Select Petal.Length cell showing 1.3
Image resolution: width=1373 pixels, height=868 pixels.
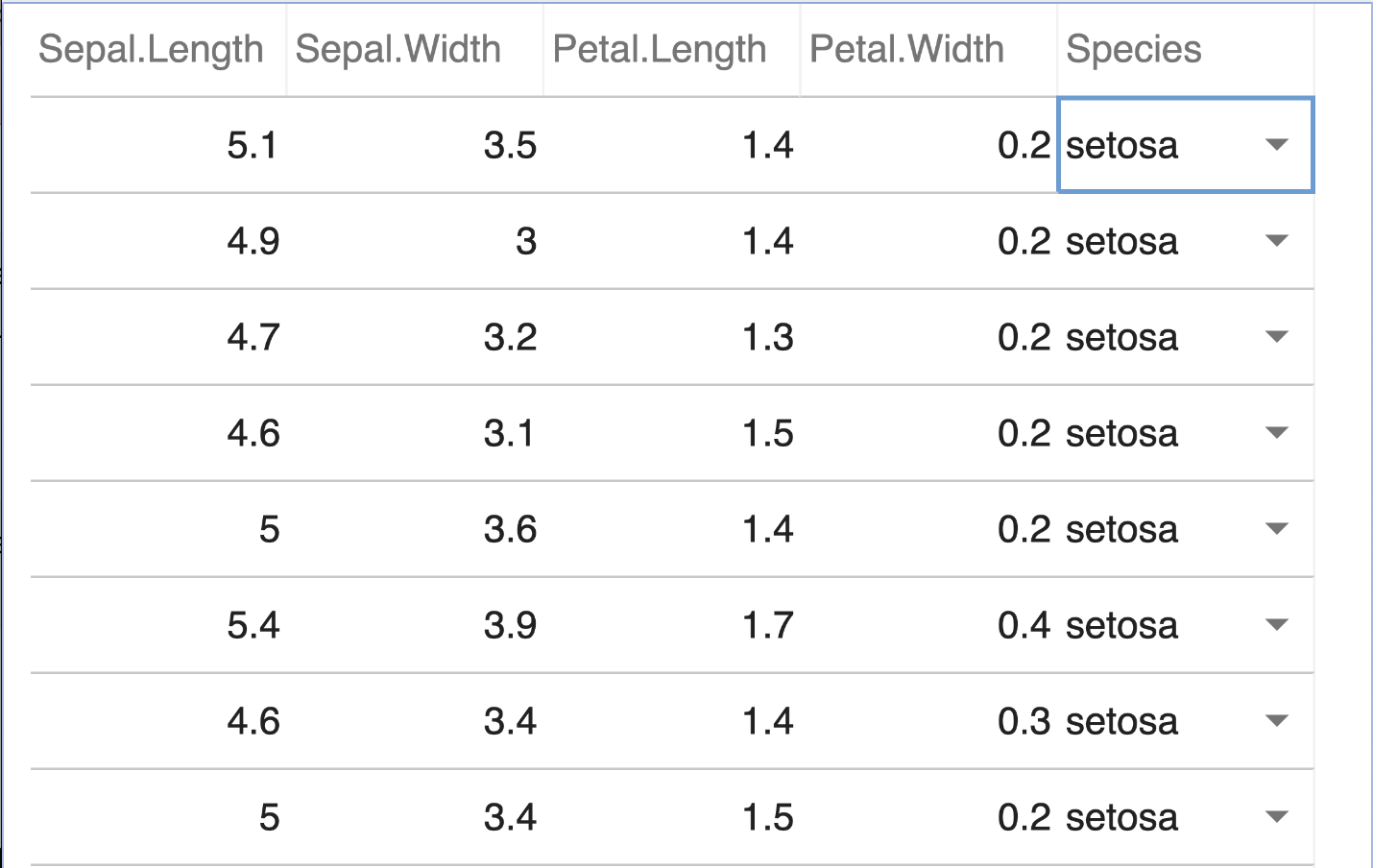tap(767, 337)
